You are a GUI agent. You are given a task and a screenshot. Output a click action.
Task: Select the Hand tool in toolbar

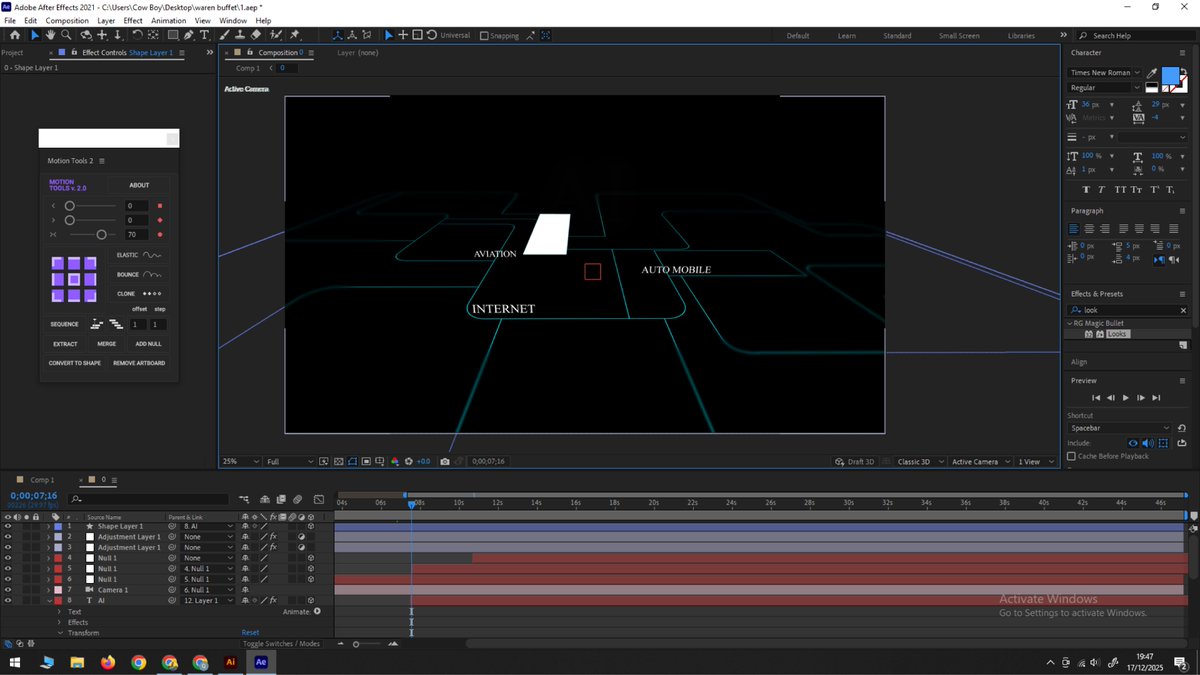click(x=50, y=35)
